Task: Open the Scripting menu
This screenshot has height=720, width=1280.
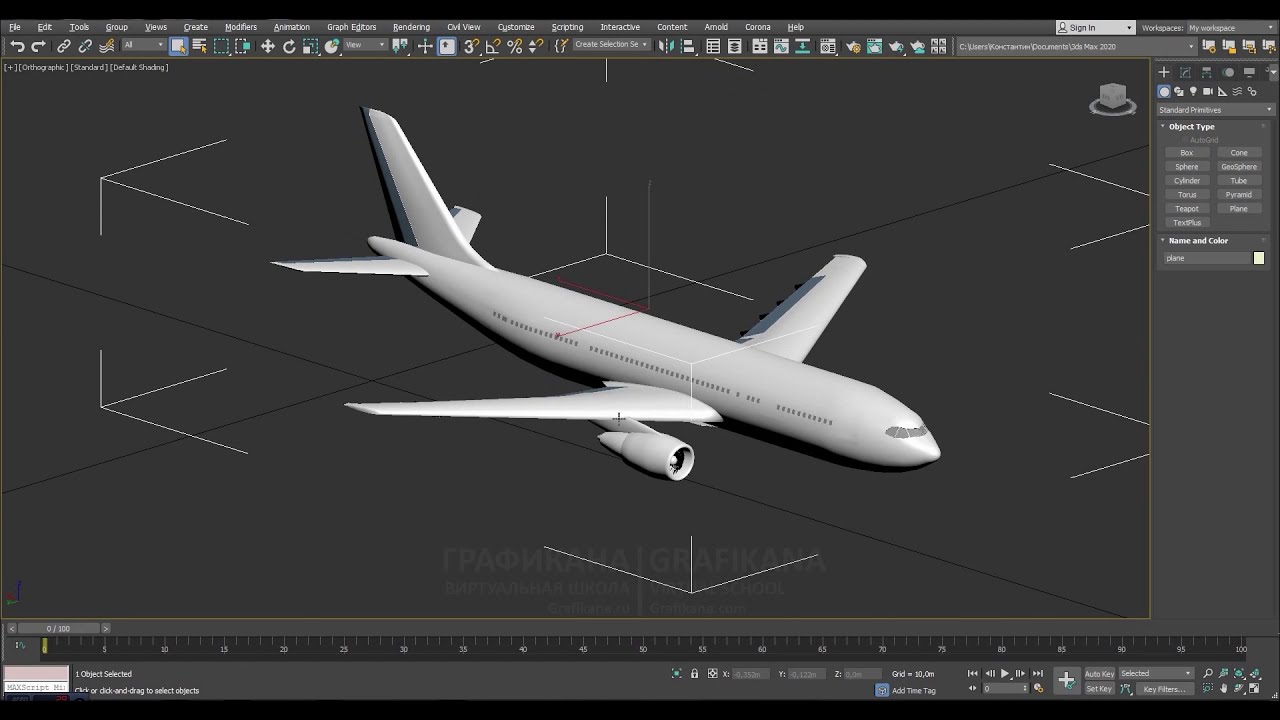Action: point(567,27)
